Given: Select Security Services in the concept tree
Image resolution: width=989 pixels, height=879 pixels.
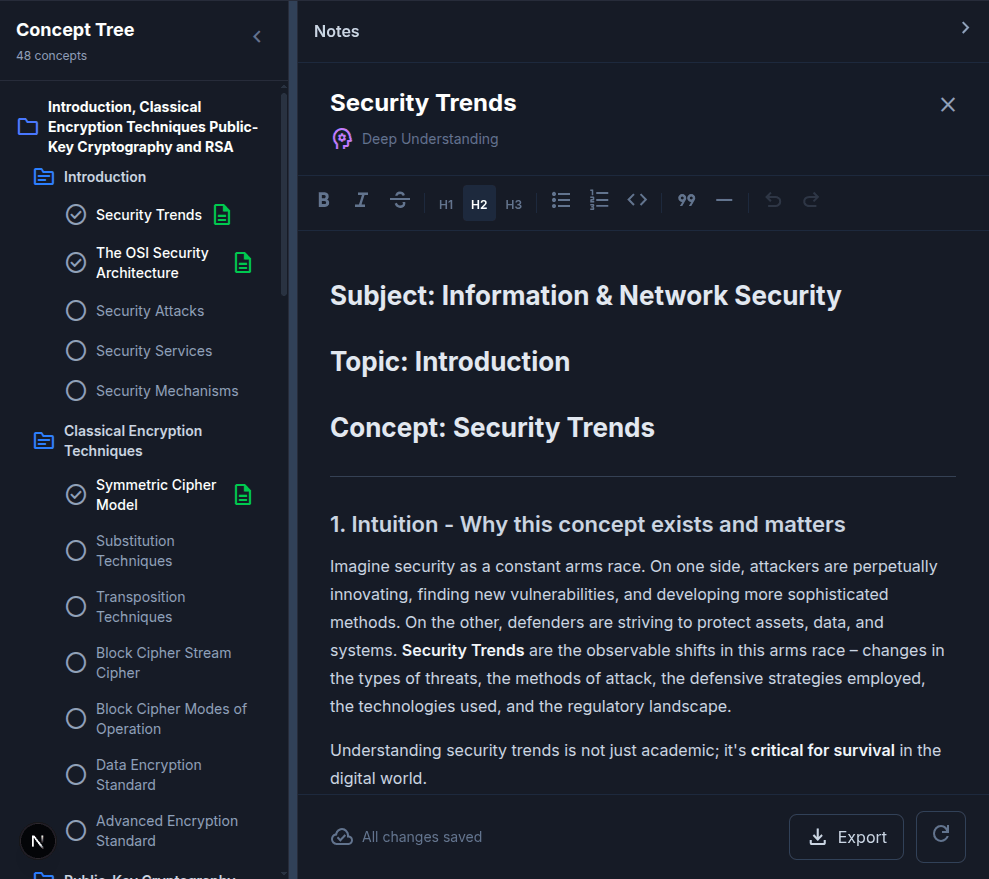Looking at the screenshot, I should (x=154, y=350).
